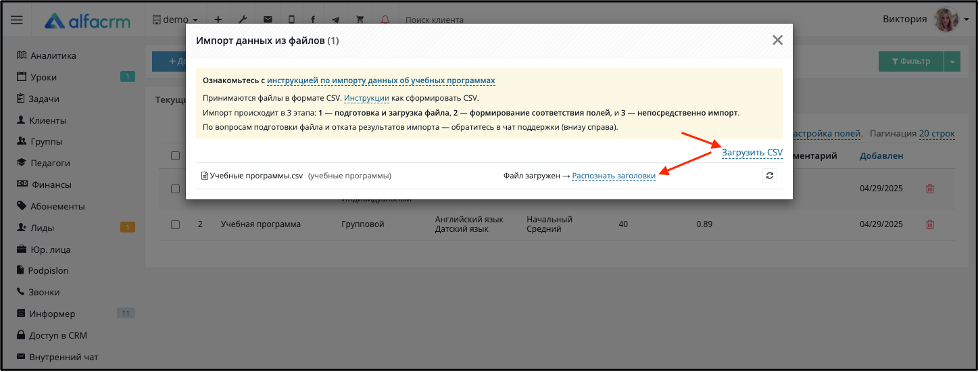Screen dimensions: 979x372
Task: Click the Английский язык cell text
Action: coord(469,219)
